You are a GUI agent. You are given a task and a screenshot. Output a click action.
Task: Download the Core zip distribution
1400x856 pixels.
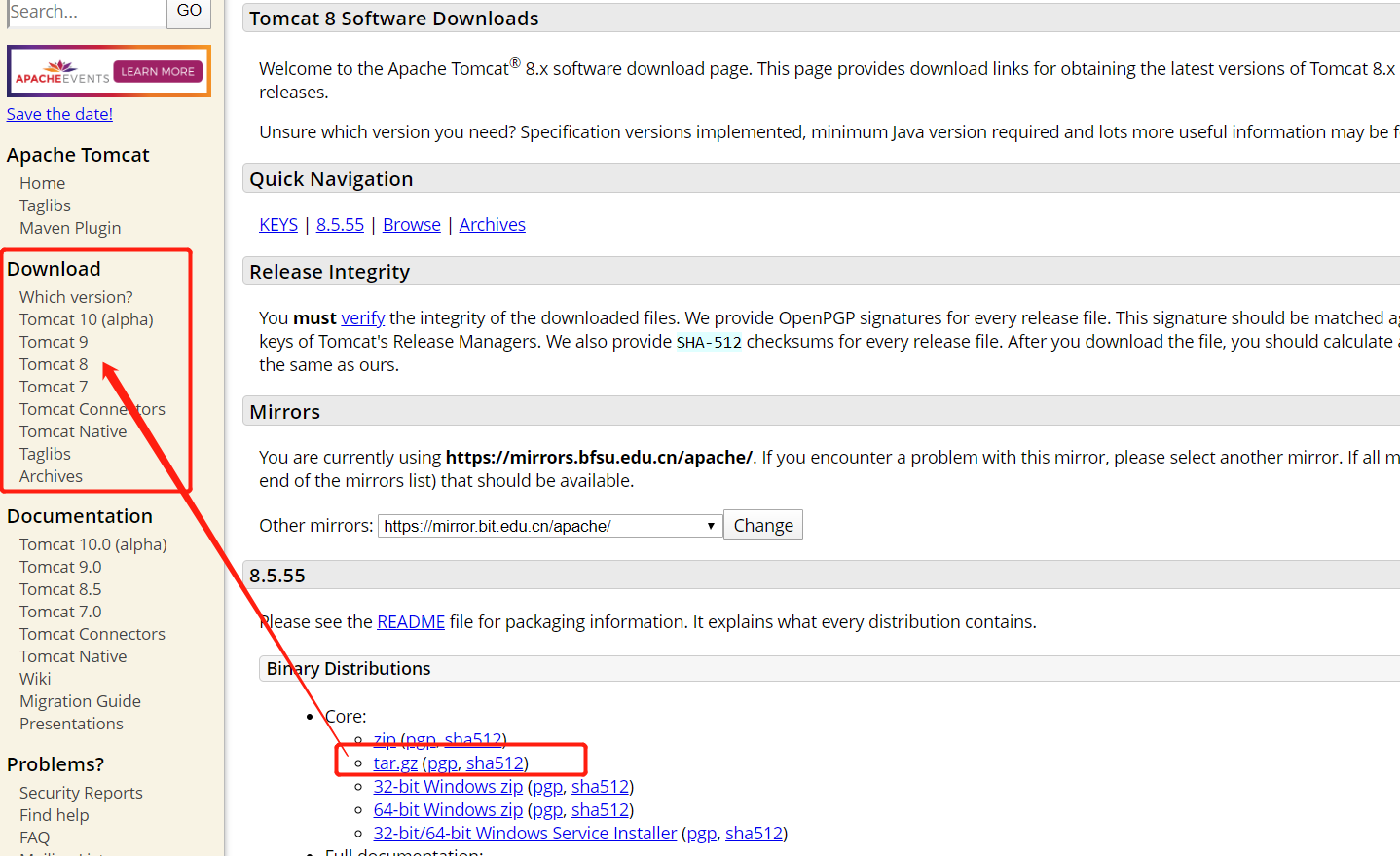click(x=385, y=740)
